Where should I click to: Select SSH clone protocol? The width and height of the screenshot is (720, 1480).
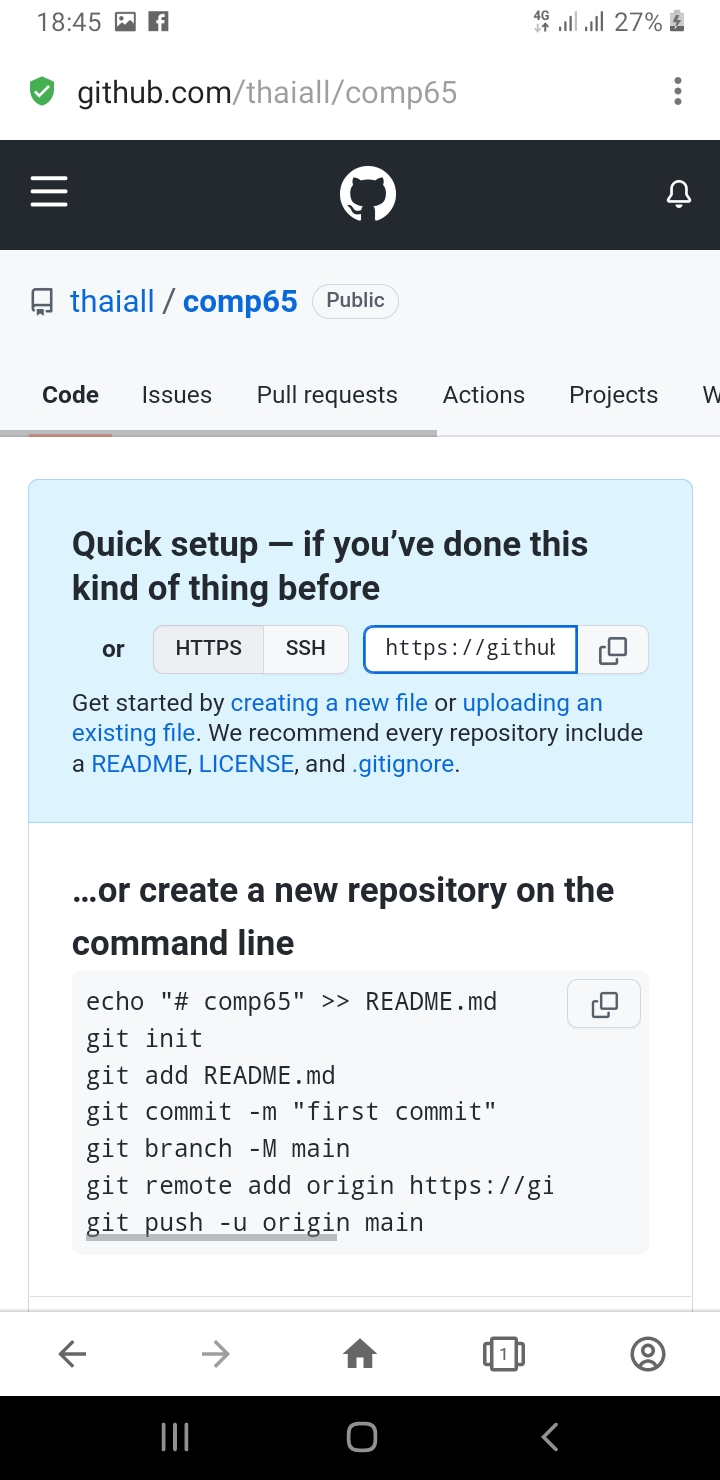pos(306,648)
